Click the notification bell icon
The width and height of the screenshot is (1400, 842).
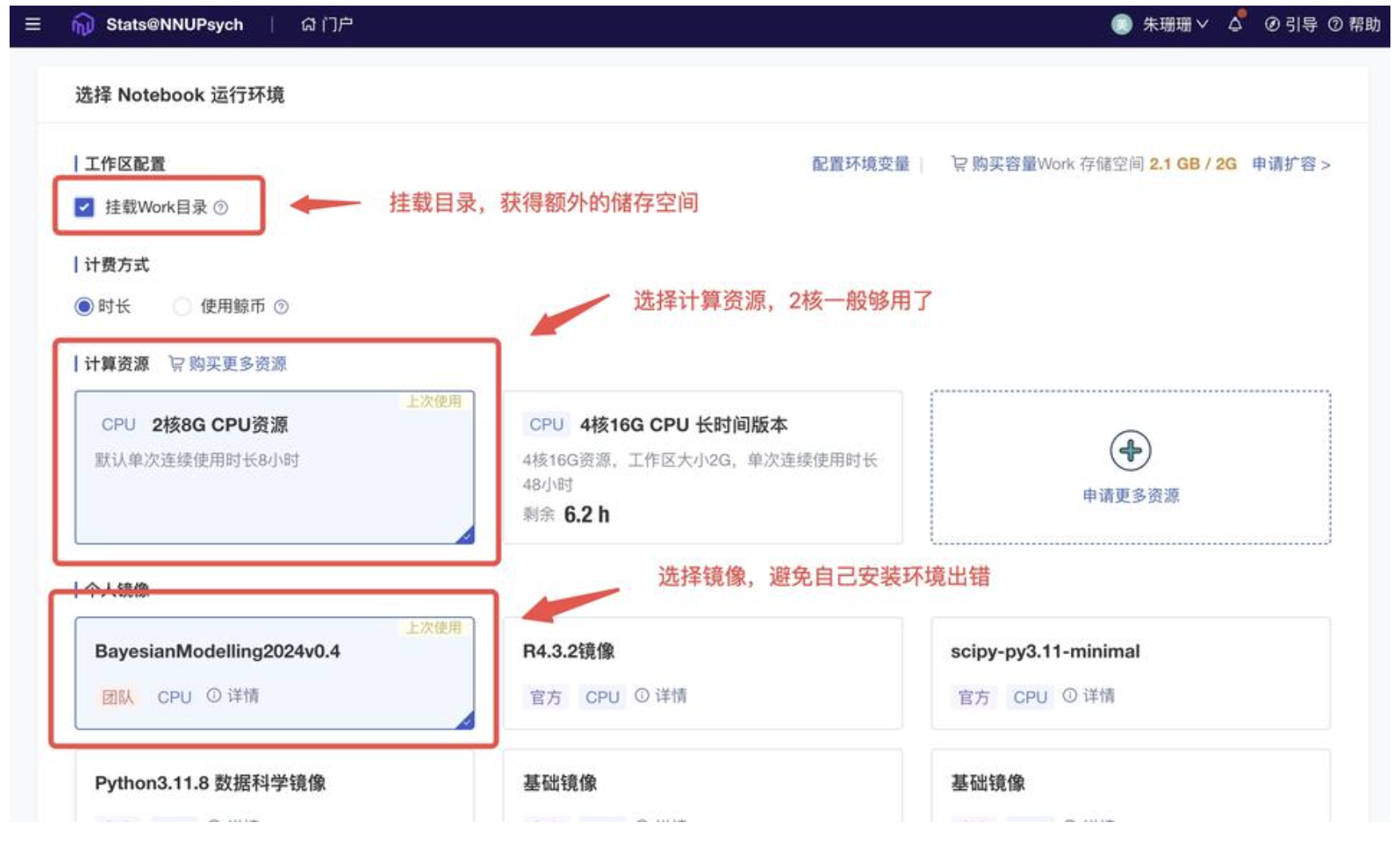(x=1235, y=24)
